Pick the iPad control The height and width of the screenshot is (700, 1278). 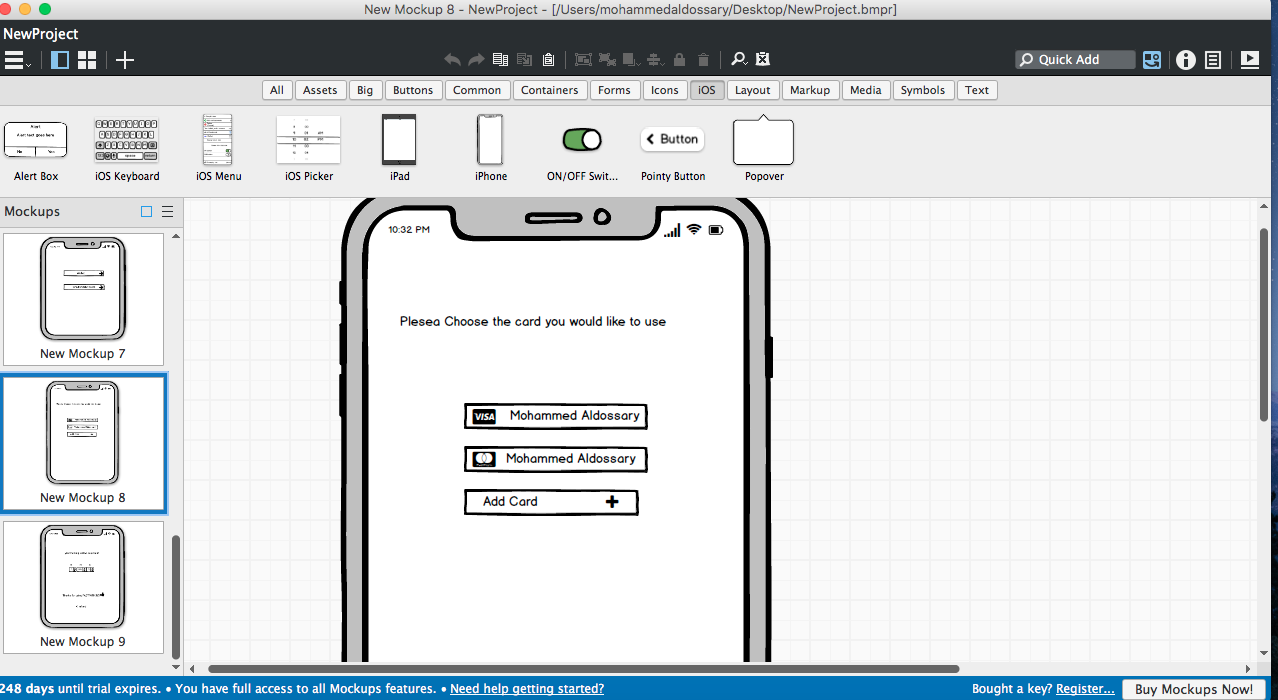[x=399, y=148]
